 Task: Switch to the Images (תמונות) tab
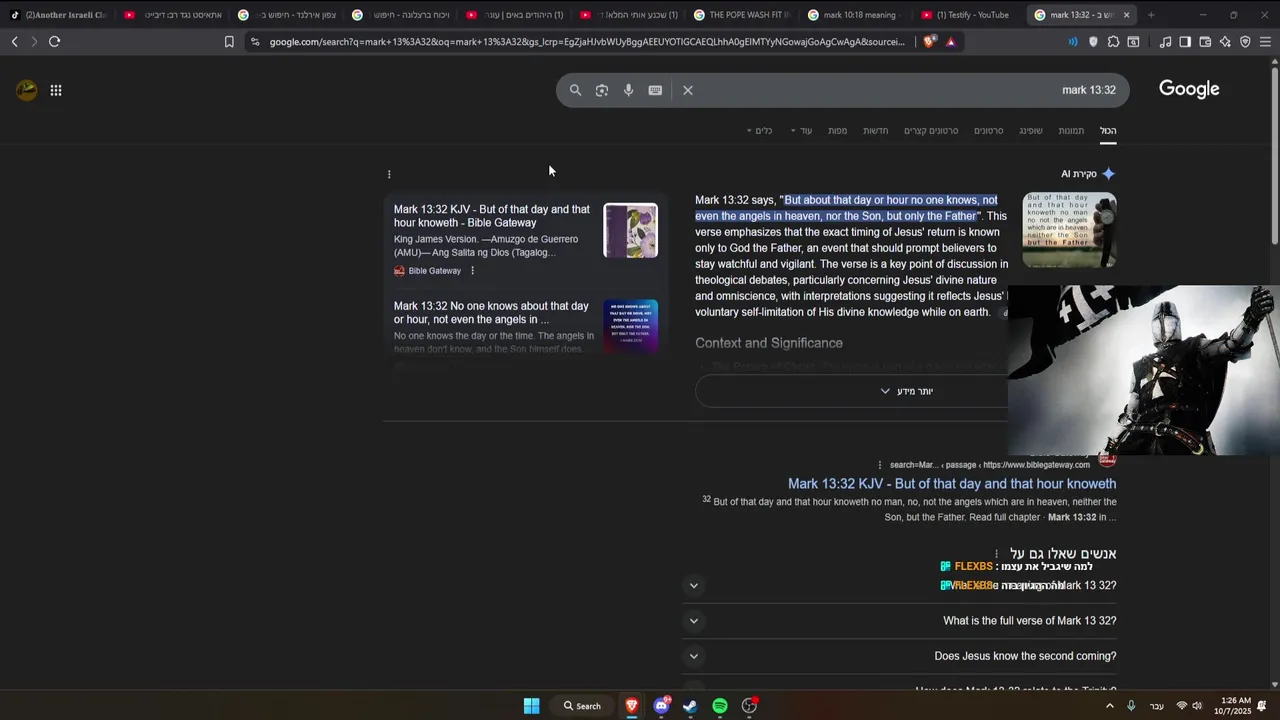click(1071, 131)
